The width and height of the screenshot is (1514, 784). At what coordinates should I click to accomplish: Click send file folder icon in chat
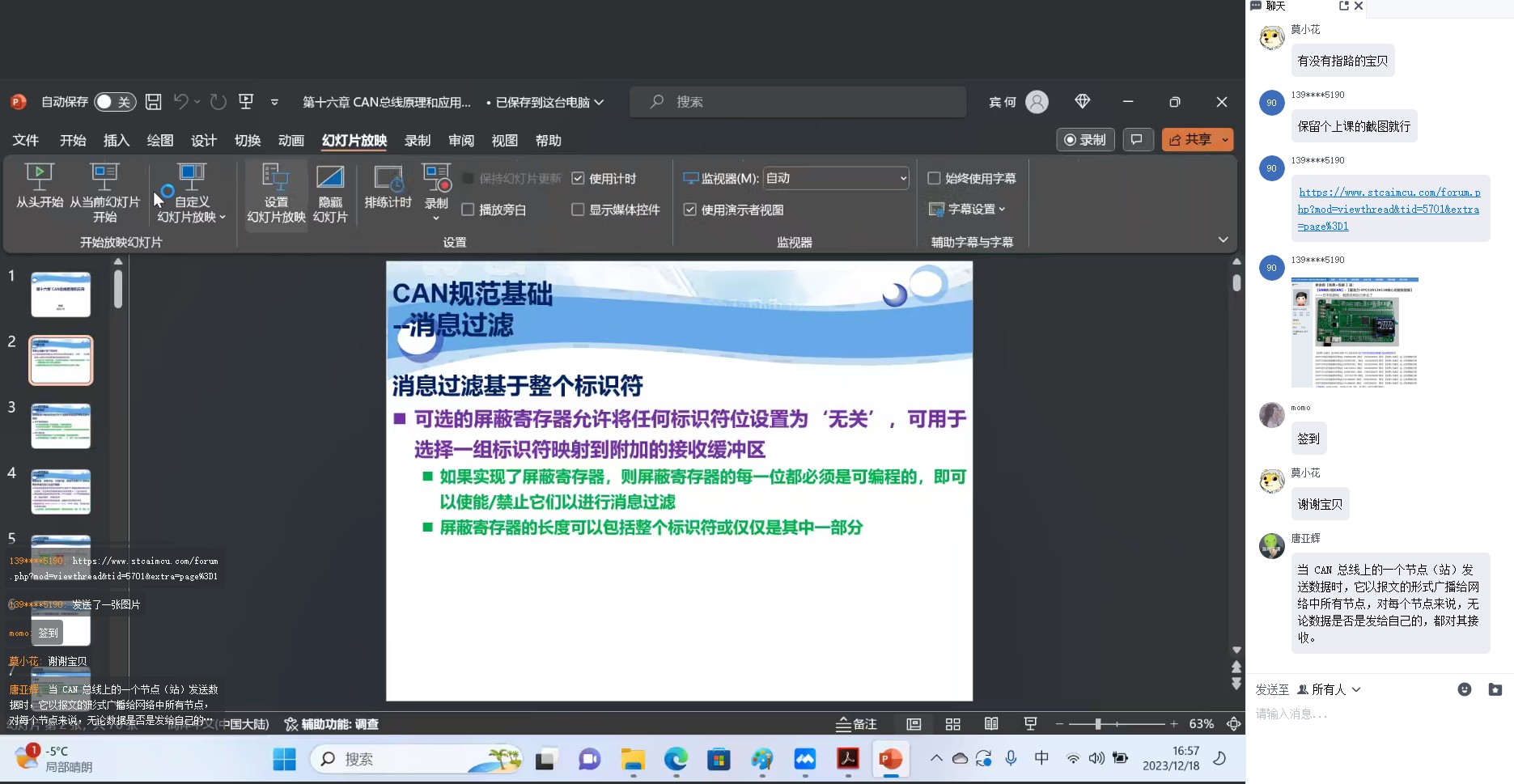point(1495,689)
